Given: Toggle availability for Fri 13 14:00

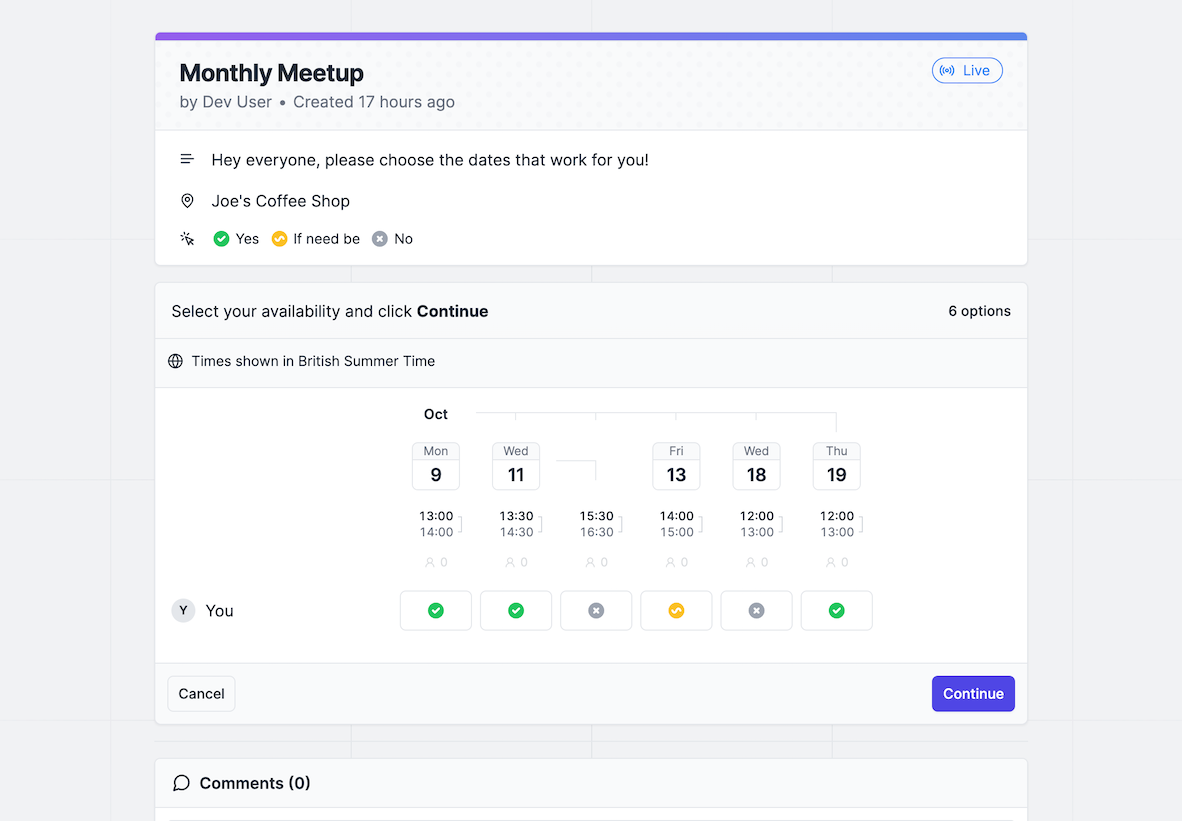Looking at the screenshot, I should coord(676,610).
